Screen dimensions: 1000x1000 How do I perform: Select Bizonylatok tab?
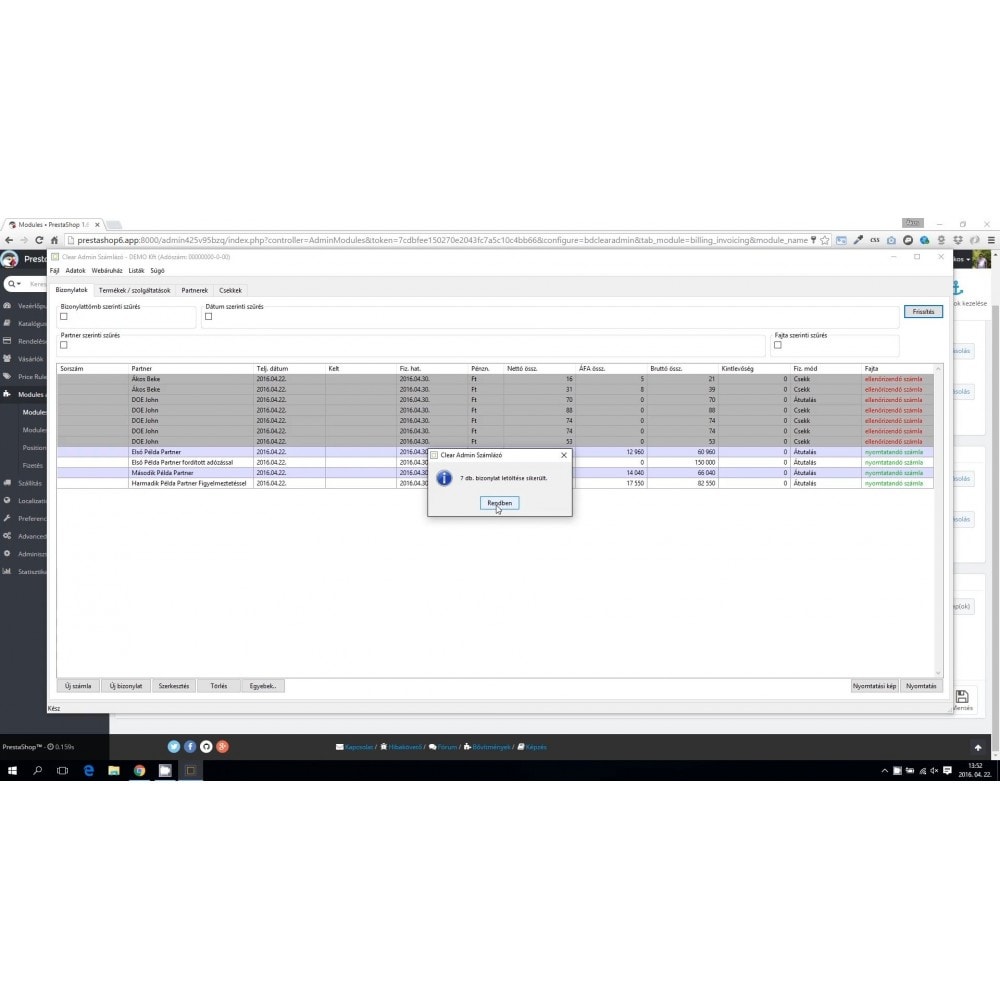(71, 290)
